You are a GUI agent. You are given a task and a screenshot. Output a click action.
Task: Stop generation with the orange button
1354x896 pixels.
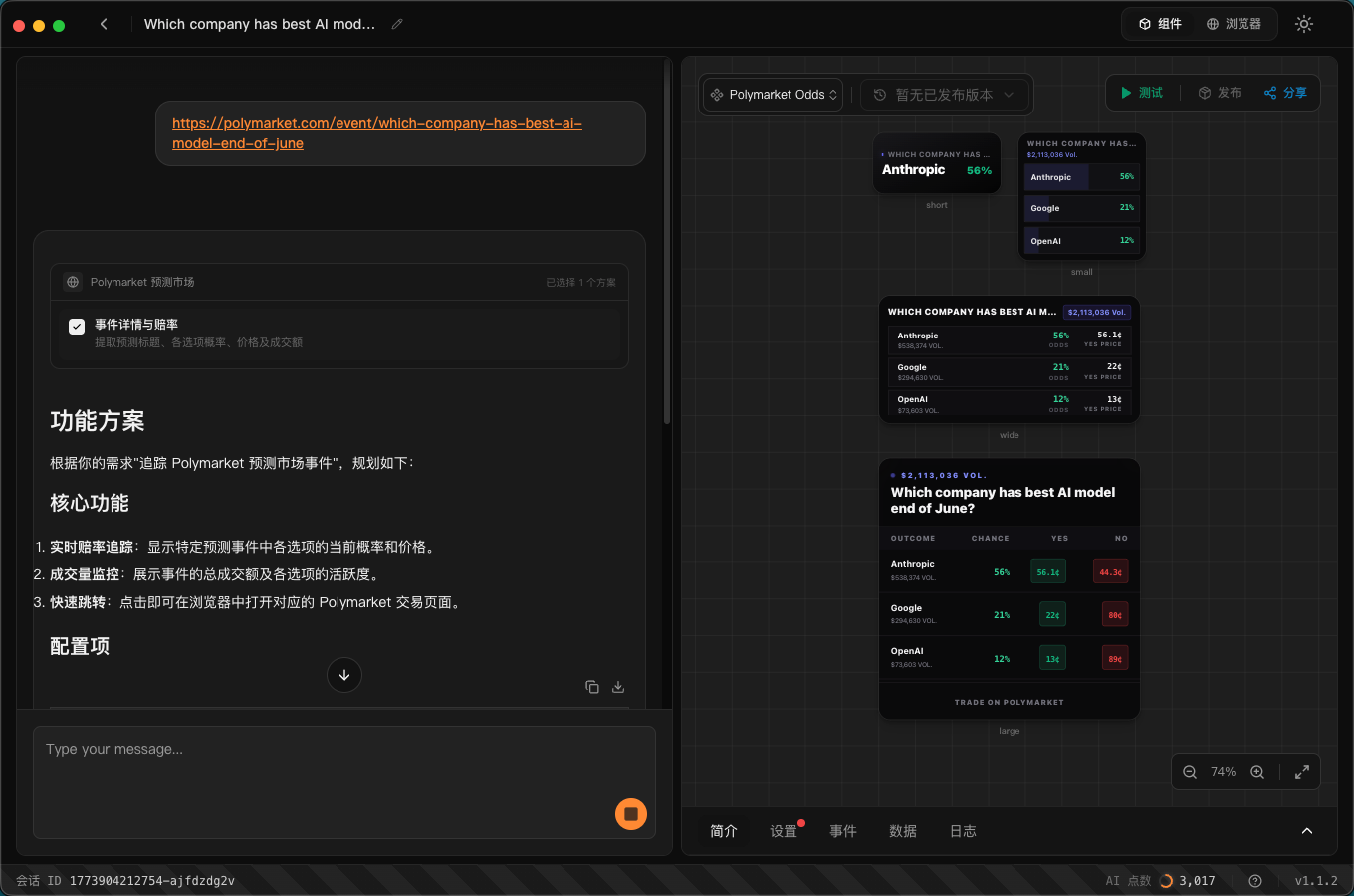(x=631, y=814)
